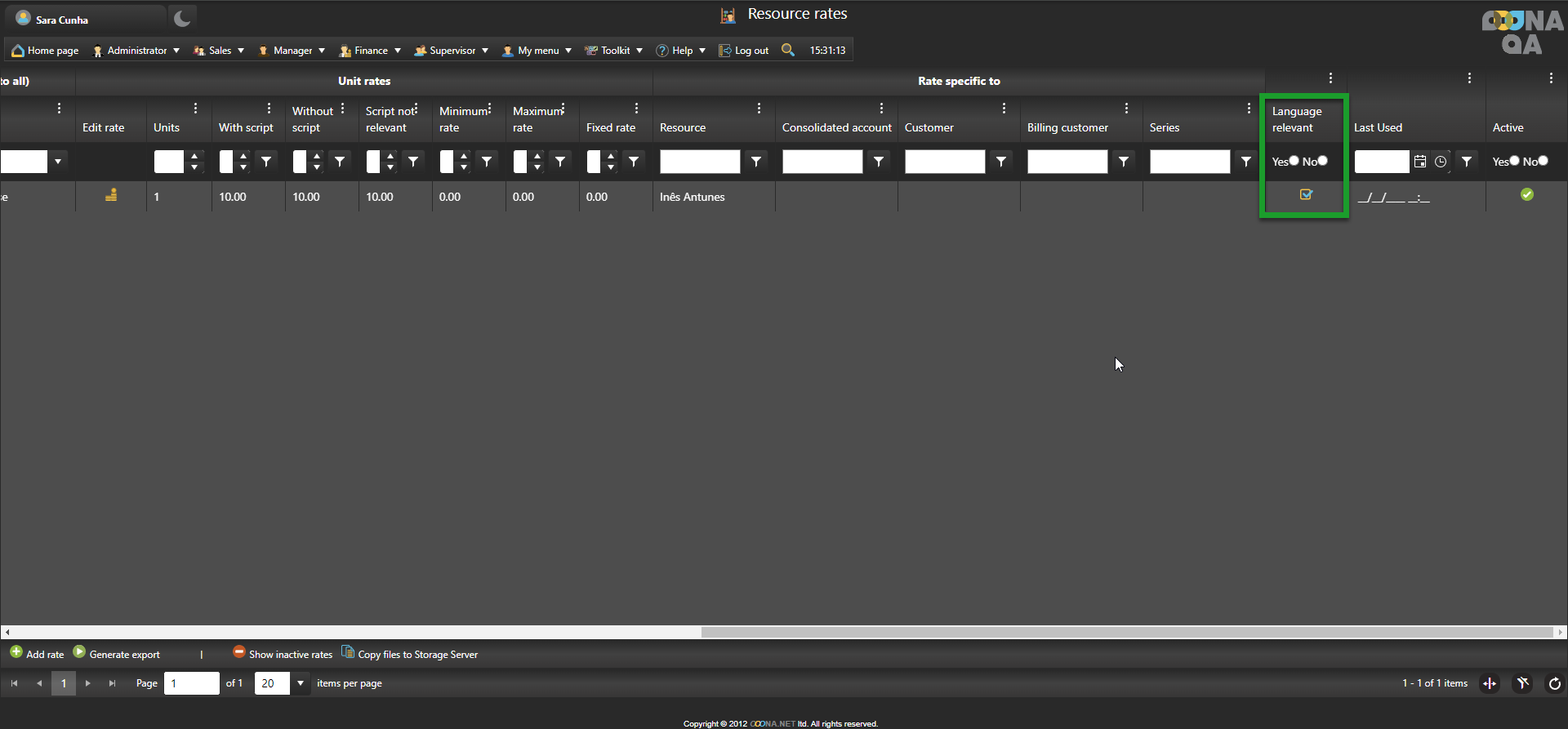Screen dimensions: 1568x729
Task: Click the Edit rate icon in first row
Action: coord(111,195)
